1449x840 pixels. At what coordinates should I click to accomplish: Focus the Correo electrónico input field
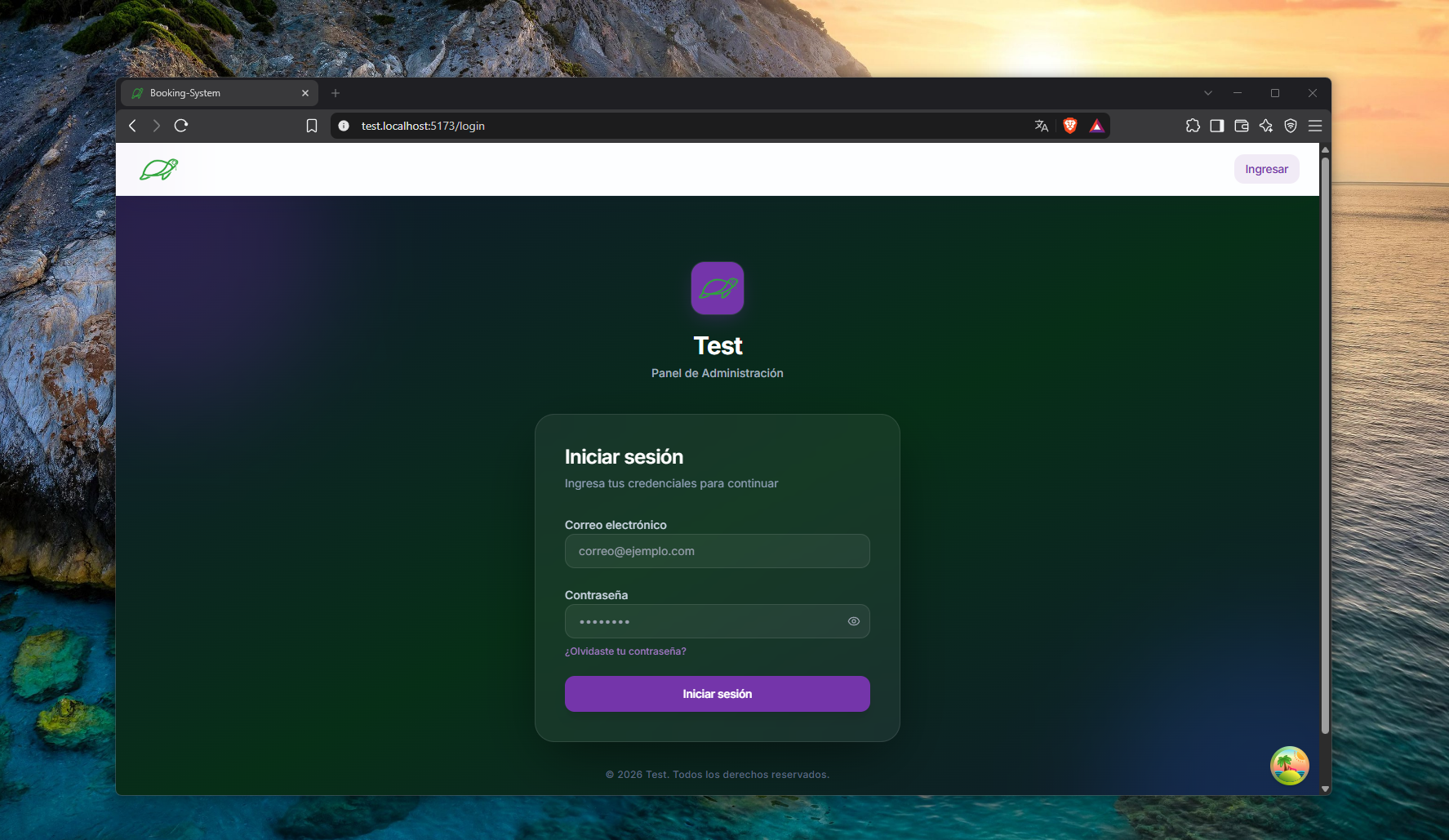pyautogui.click(x=718, y=551)
